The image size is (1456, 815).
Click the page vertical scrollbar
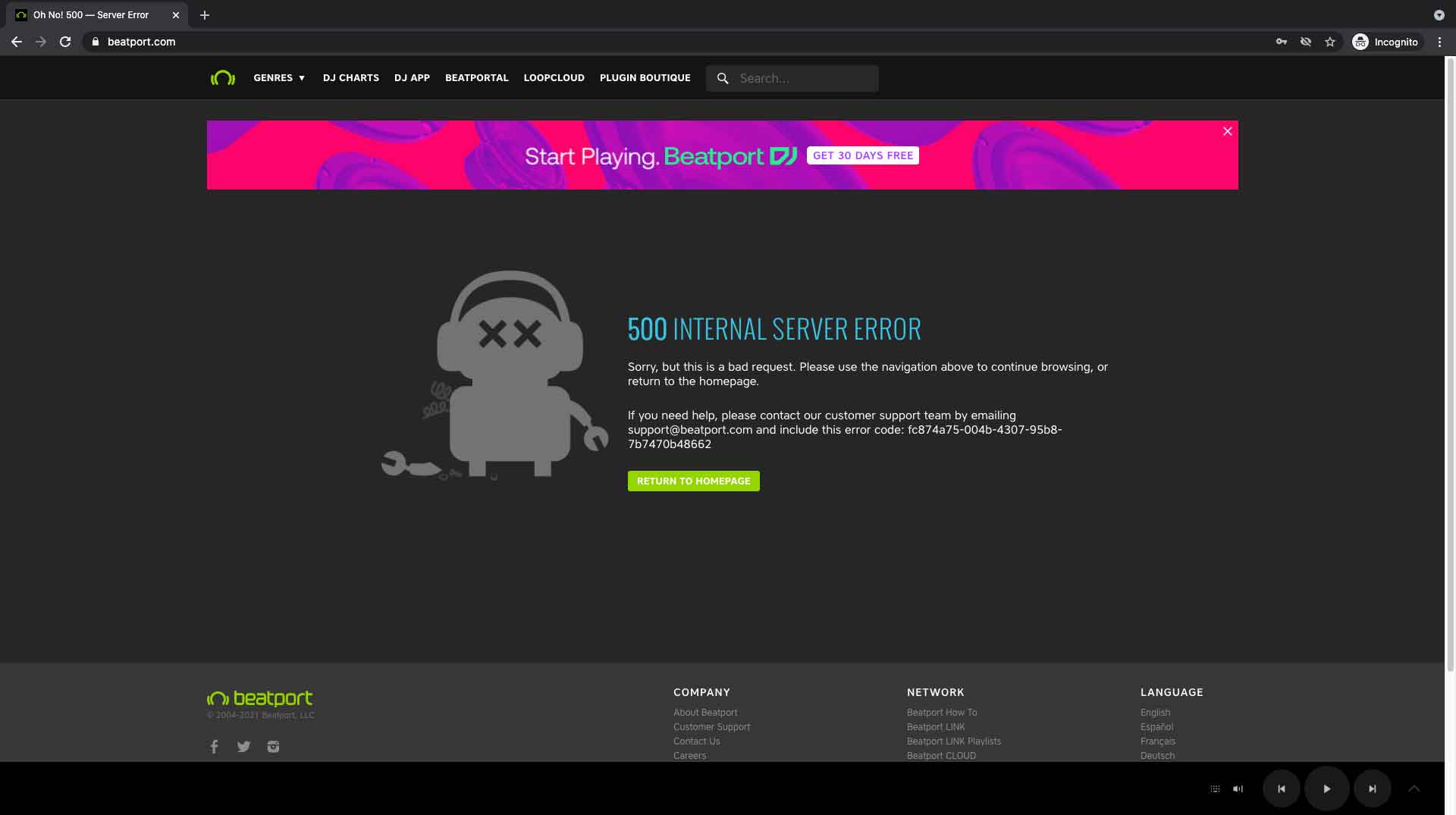(1450, 364)
